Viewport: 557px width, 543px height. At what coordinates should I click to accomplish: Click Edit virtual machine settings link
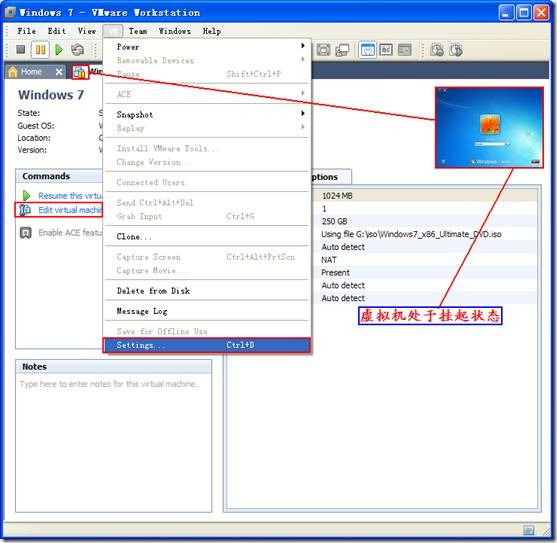coord(70,210)
